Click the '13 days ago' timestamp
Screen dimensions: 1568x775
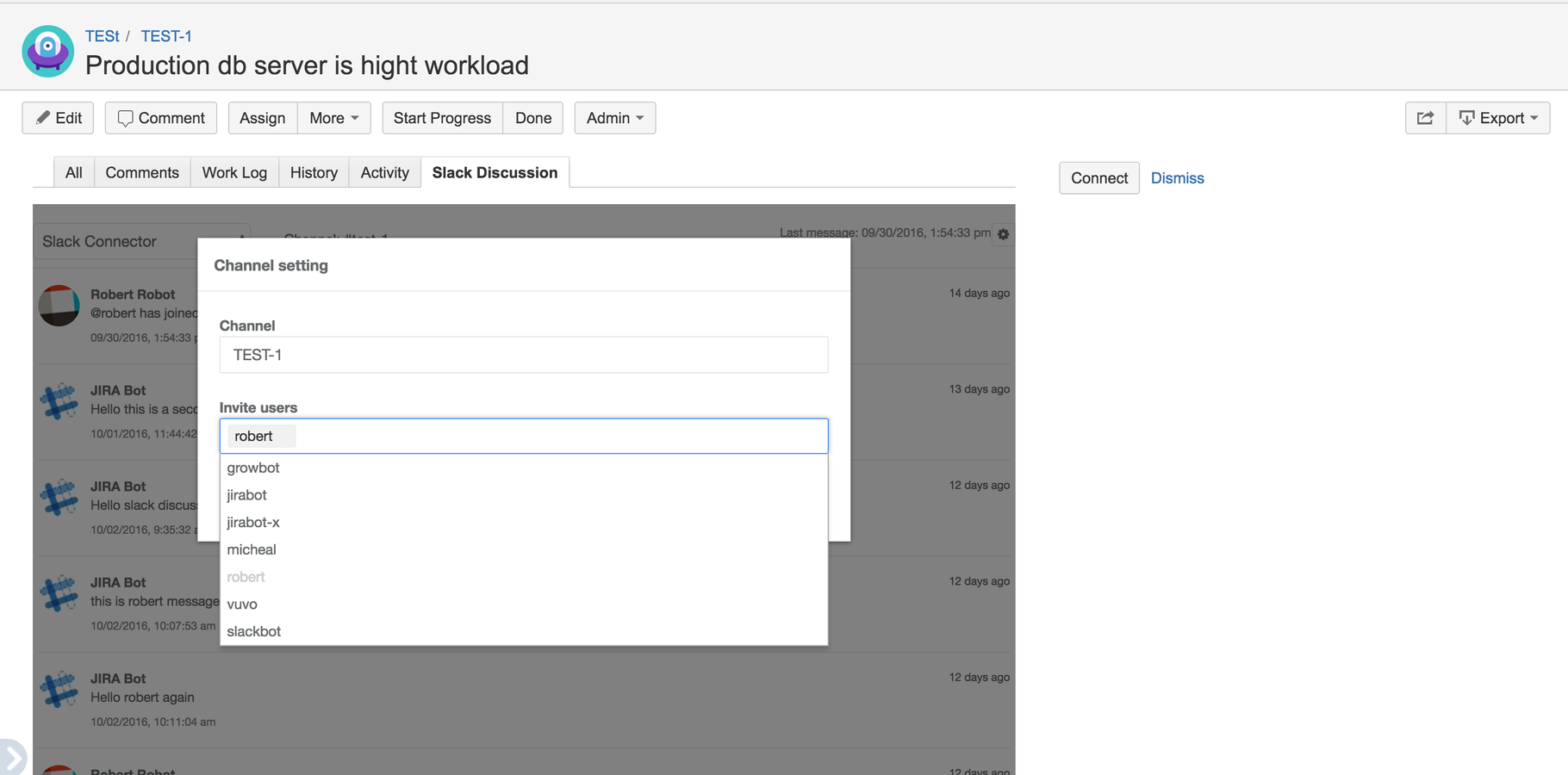(x=979, y=389)
